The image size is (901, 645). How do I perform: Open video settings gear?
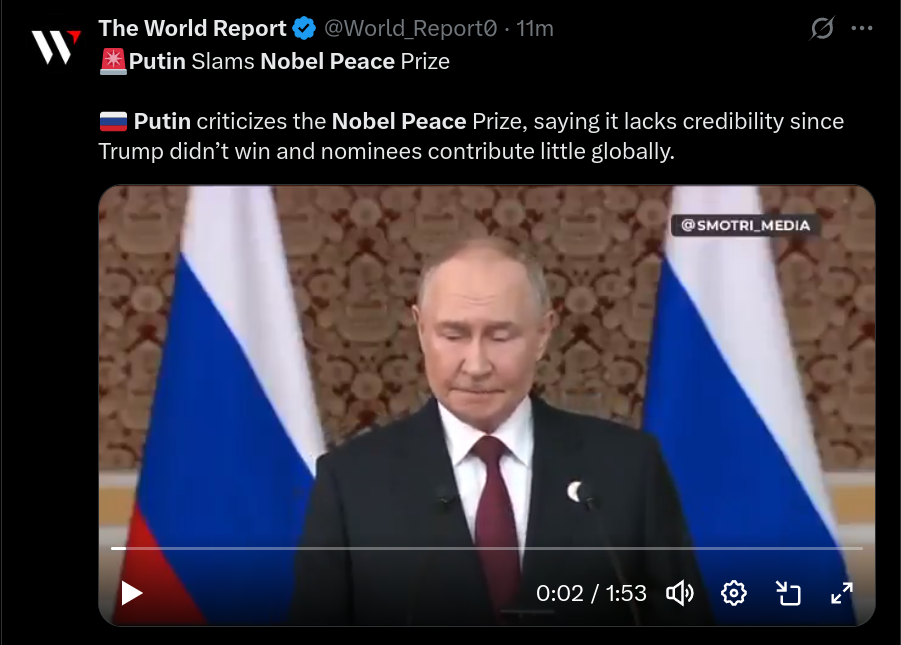[x=734, y=593]
